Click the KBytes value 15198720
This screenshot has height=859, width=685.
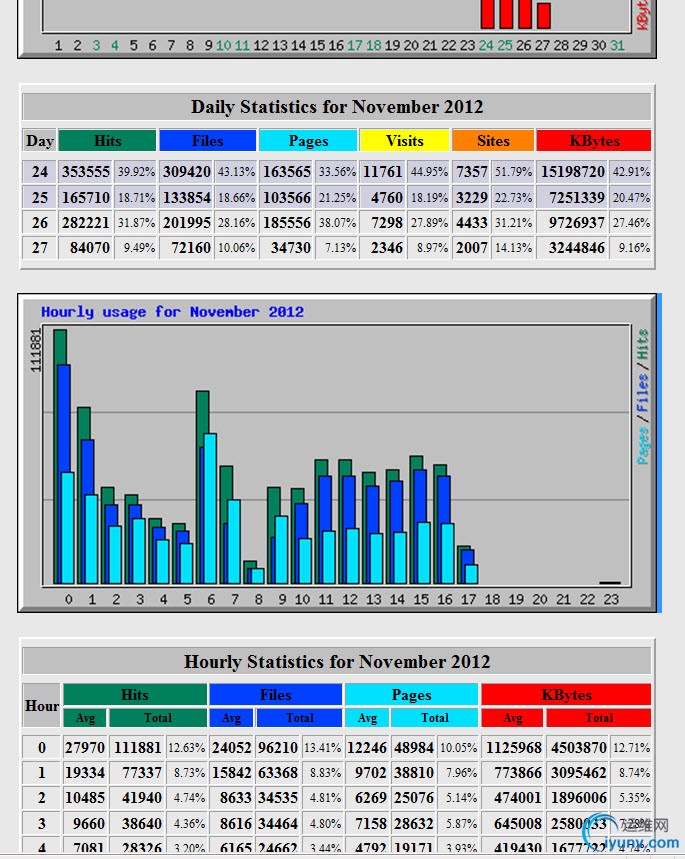(573, 172)
